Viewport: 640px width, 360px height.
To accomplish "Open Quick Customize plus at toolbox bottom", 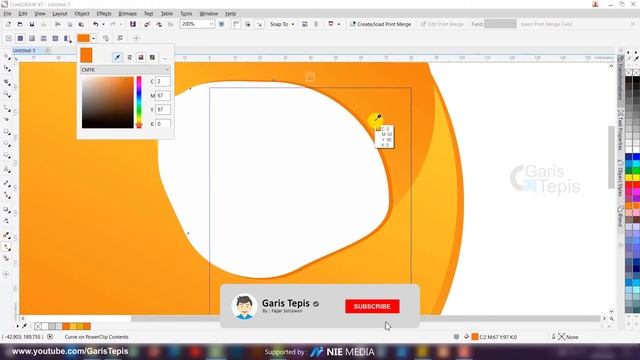I will click(x=6, y=274).
